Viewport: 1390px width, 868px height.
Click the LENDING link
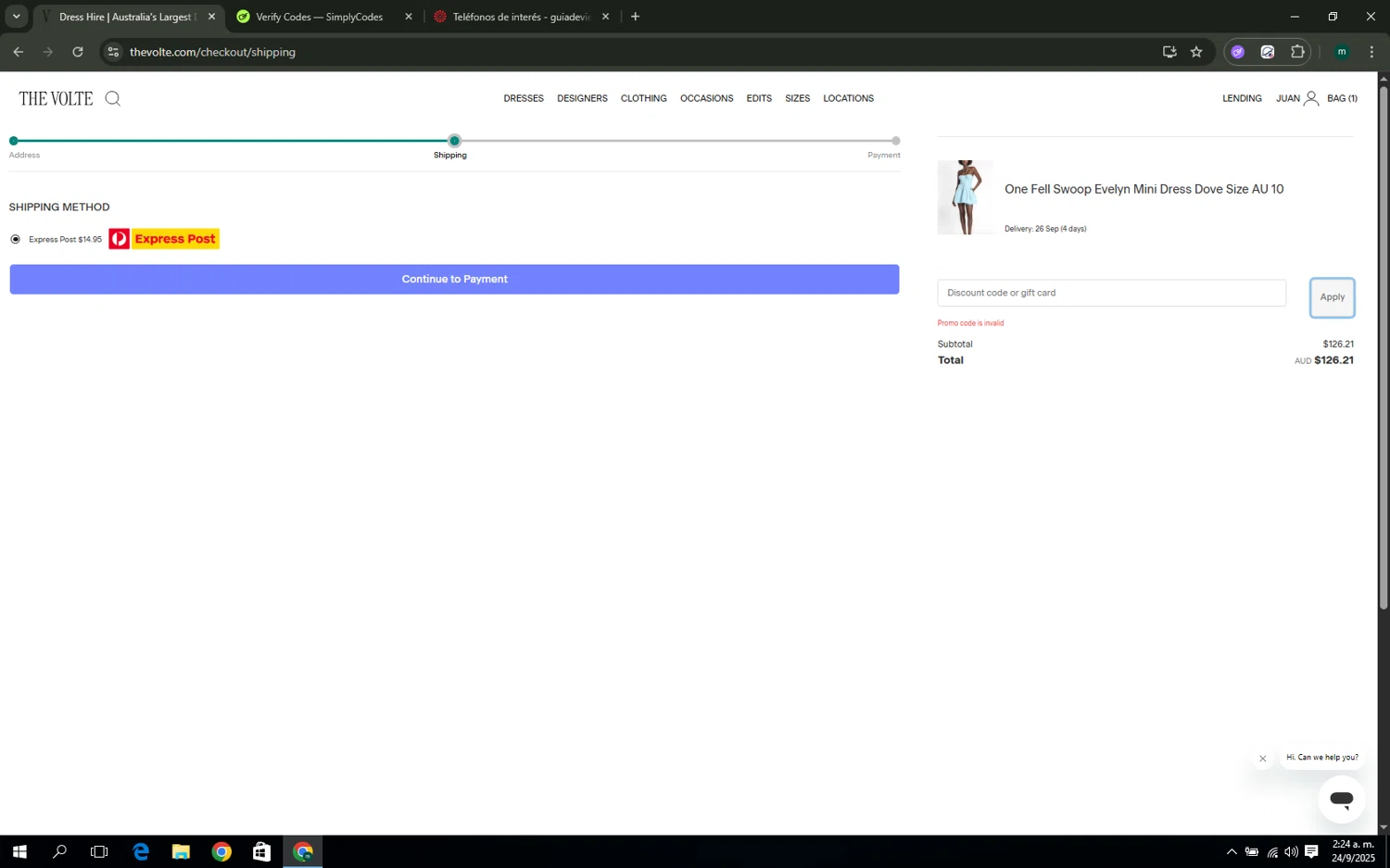tap(1242, 98)
